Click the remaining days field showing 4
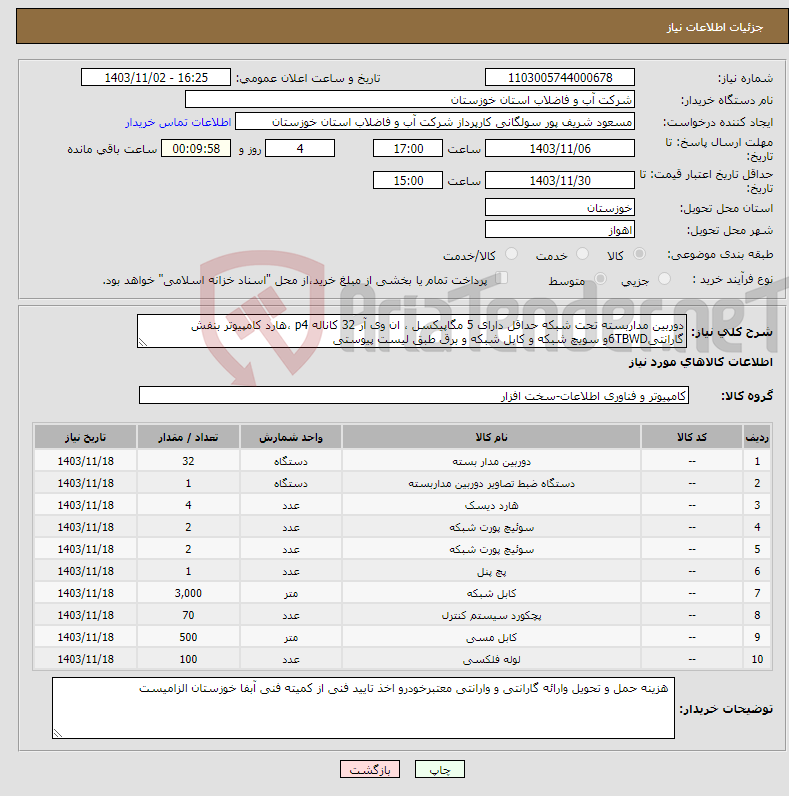Screen dimensions: 789x796 [300, 149]
